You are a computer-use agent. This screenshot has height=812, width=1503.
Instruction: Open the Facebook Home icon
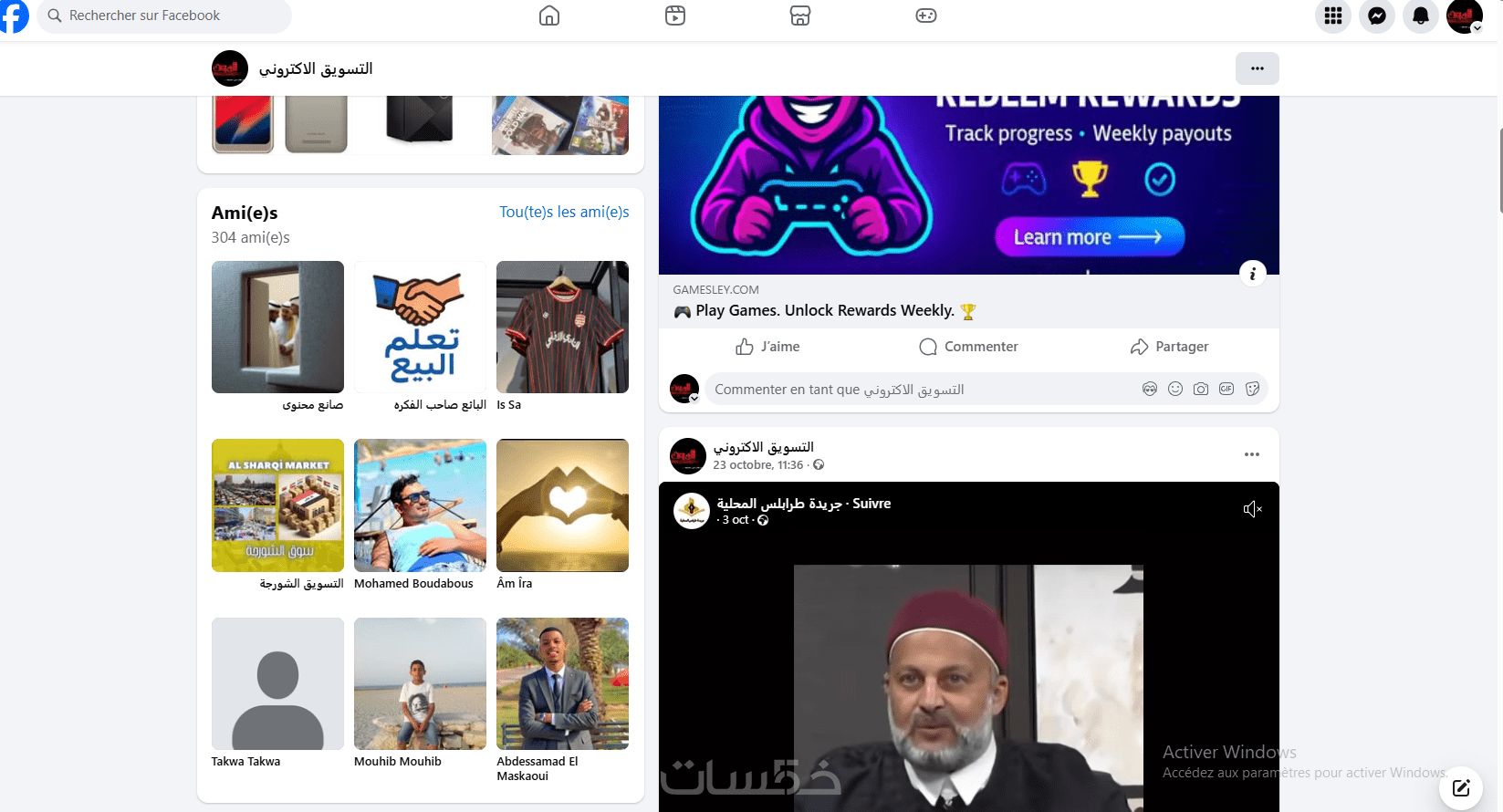point(549,16)
